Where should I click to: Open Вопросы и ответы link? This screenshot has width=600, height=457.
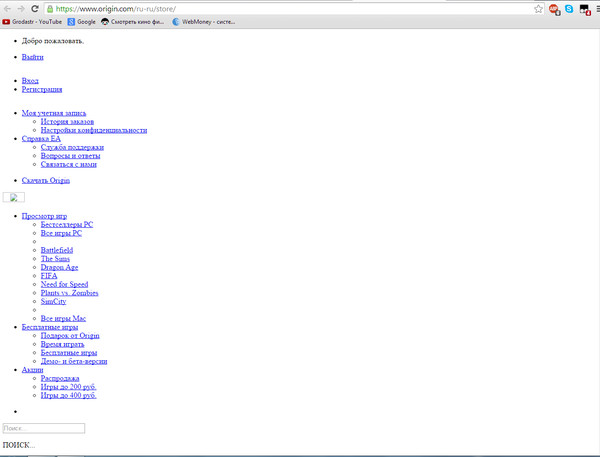coord(70,156)
